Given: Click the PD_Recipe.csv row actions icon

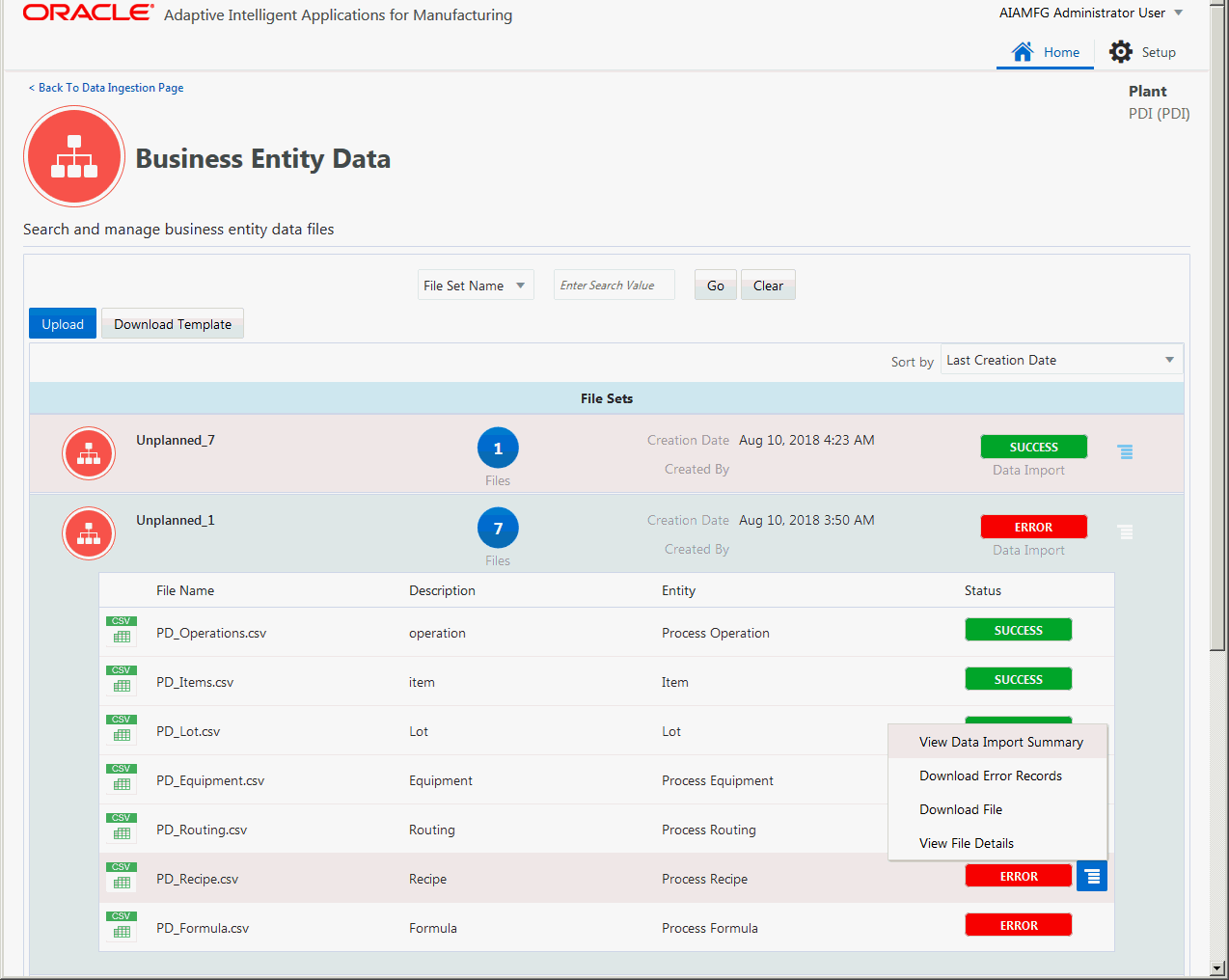Looking at the screenshot, I should pyautogui.click(x=1092, y=876).
